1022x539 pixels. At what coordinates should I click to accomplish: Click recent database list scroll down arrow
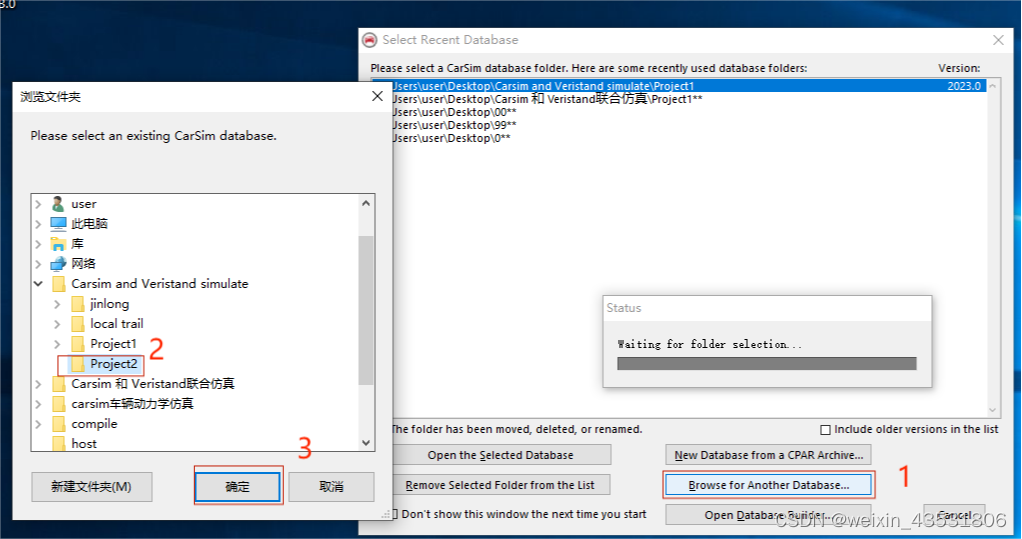pyautogui.click(x=993, y=410)
